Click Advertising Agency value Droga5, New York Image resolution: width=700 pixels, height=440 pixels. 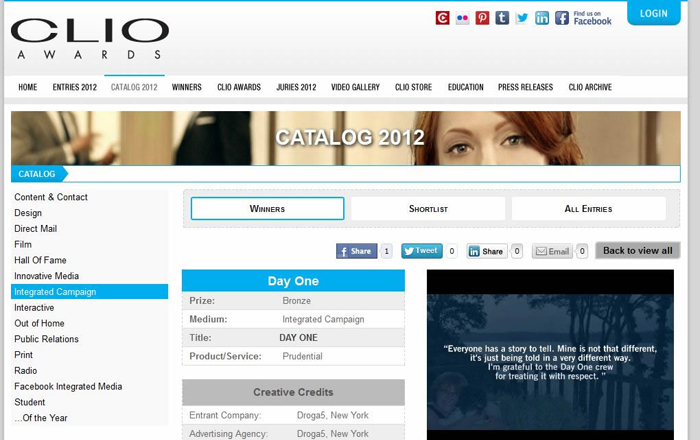click(333, 434)
